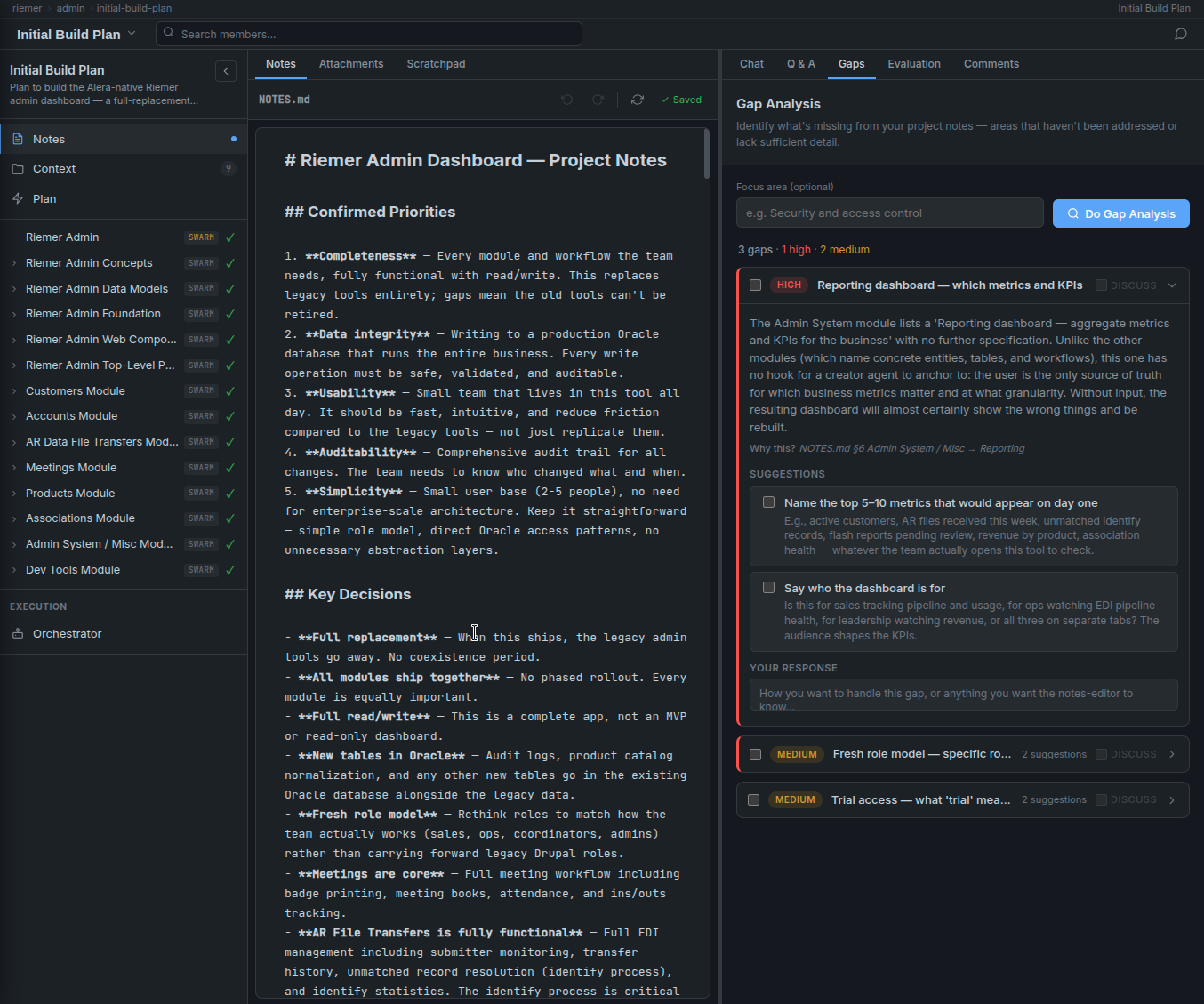The height and width of the screenshot is (1004, 1204).
Task: Click the MEDIUM badge on Fresh role model gap
Action: point(797,754)
